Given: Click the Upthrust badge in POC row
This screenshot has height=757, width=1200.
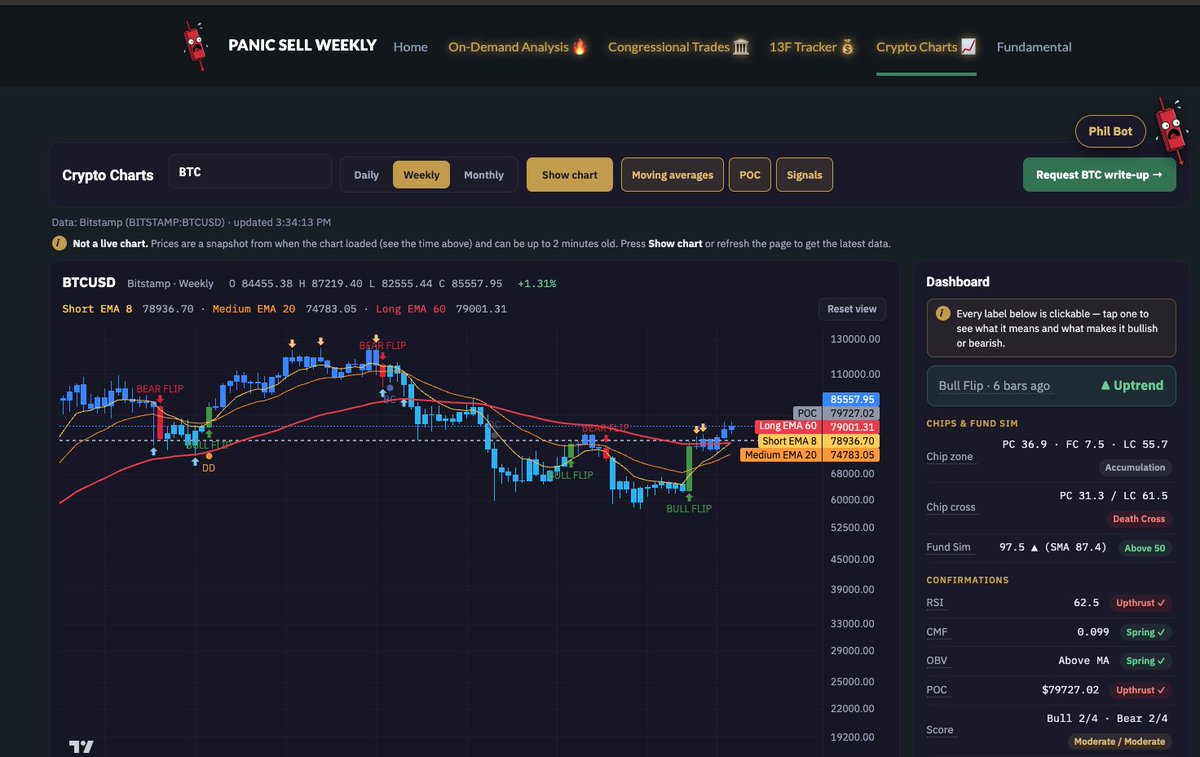Looking at the screenshot, I should click(x=1140, y=690).
